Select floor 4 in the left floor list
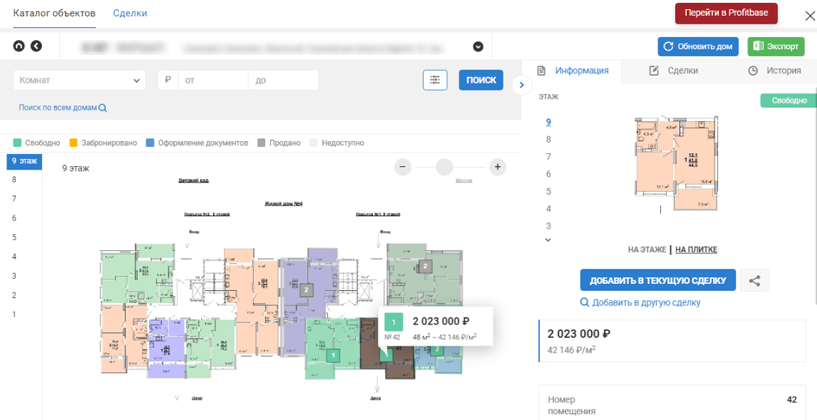 [14, 256]
